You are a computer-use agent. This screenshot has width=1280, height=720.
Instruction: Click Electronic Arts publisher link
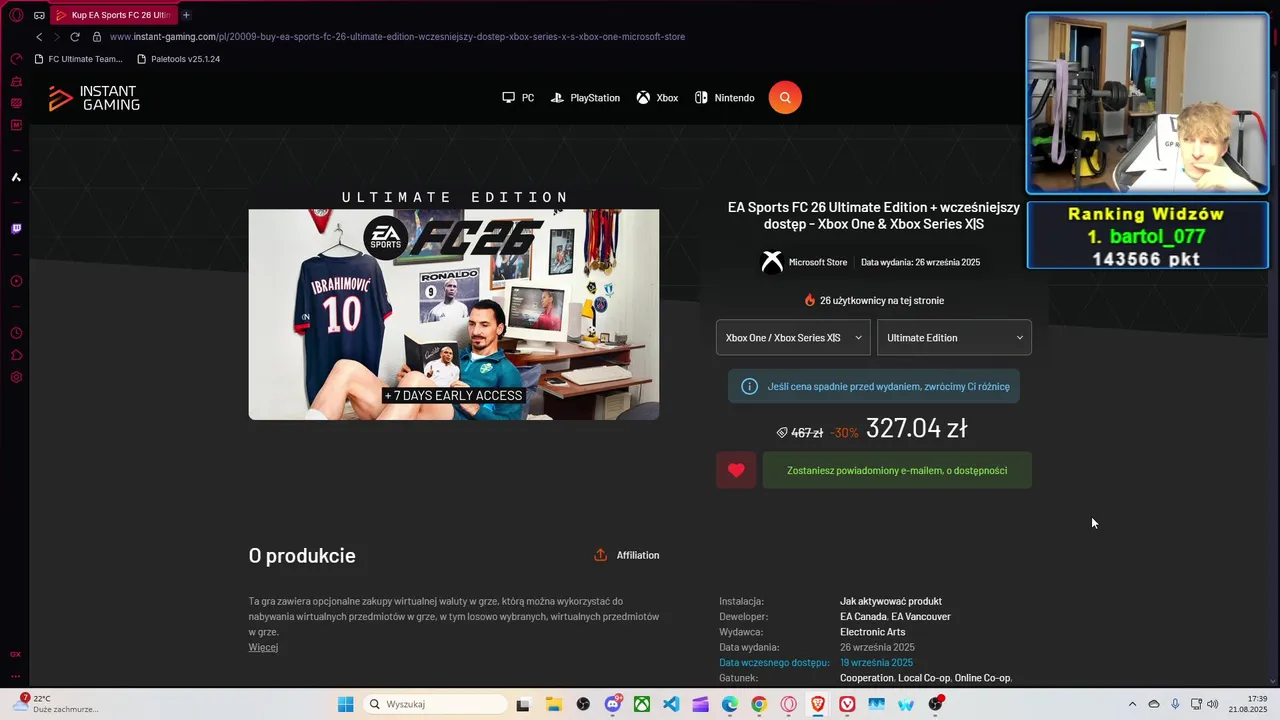(x=873, y=632)
